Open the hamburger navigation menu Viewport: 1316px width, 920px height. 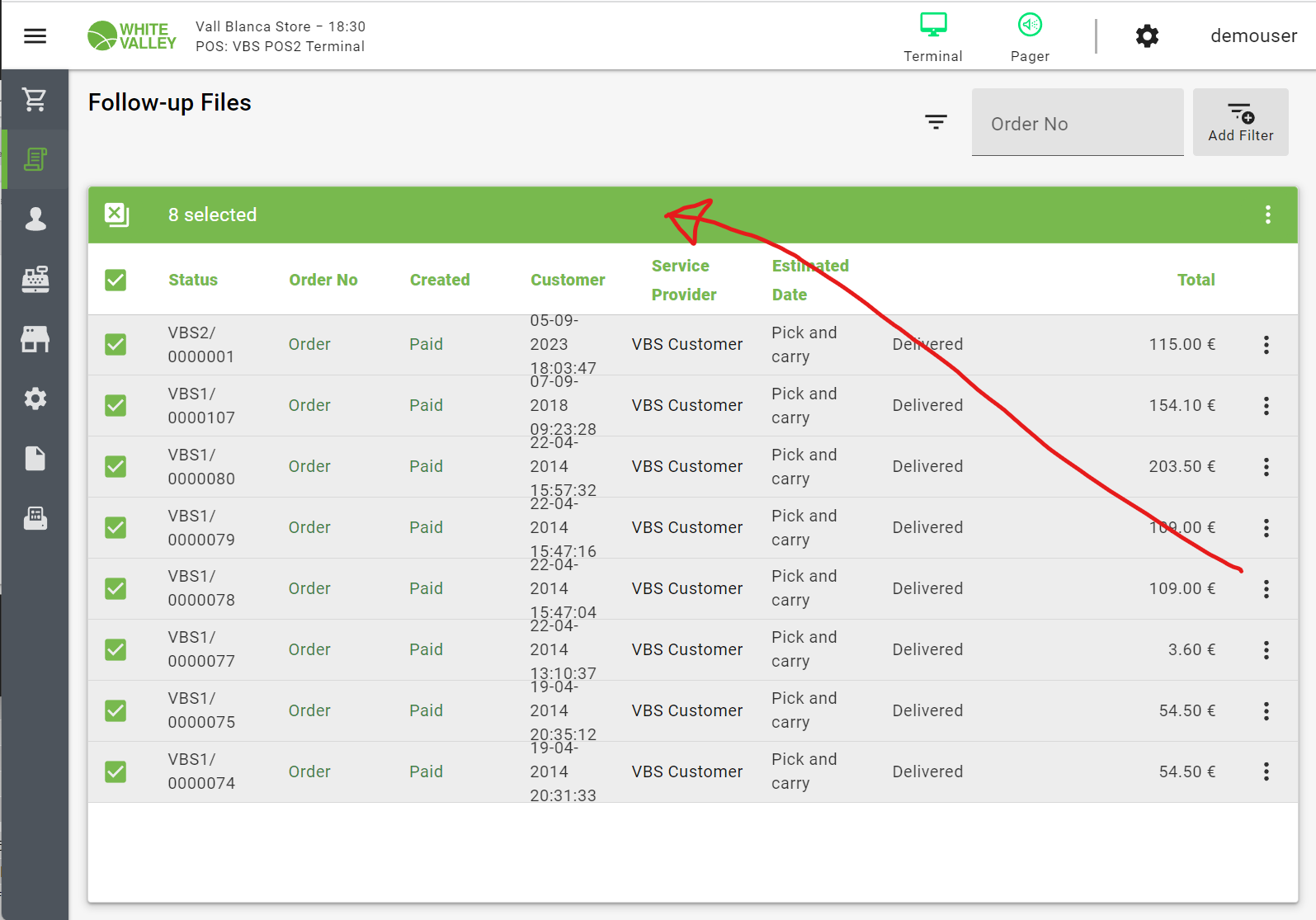pos(35,35)
